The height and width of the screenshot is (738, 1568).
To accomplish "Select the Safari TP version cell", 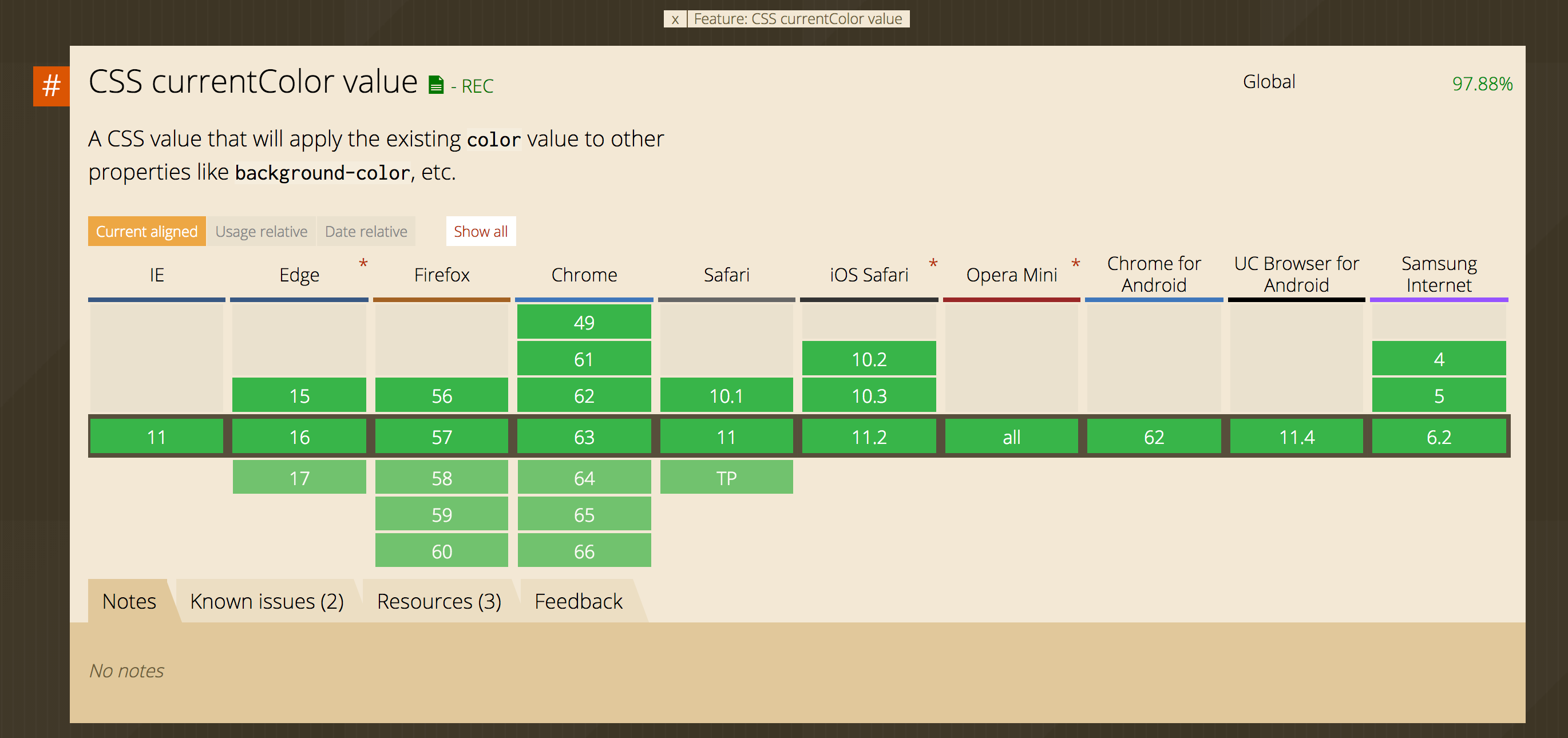I will (726, 478).
